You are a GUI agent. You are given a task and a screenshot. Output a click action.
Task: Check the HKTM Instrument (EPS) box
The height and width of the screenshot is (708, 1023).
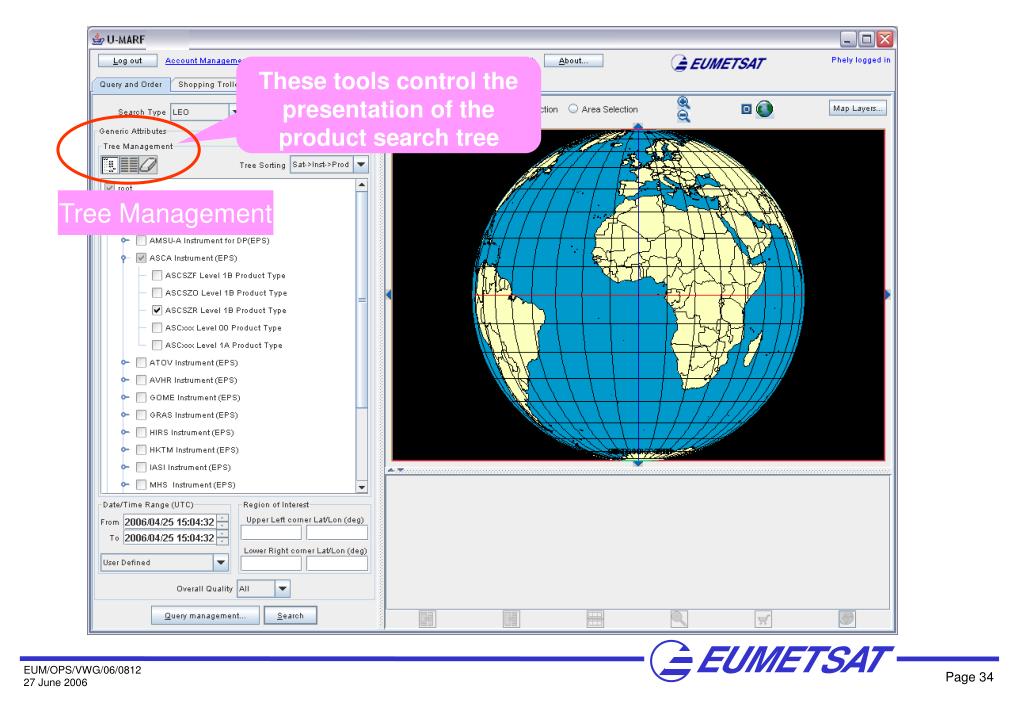coord(141,450)
